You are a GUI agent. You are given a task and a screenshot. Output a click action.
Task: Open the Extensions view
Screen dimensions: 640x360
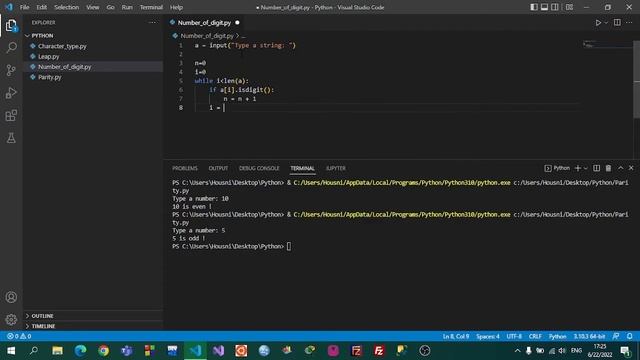point(11,116)
